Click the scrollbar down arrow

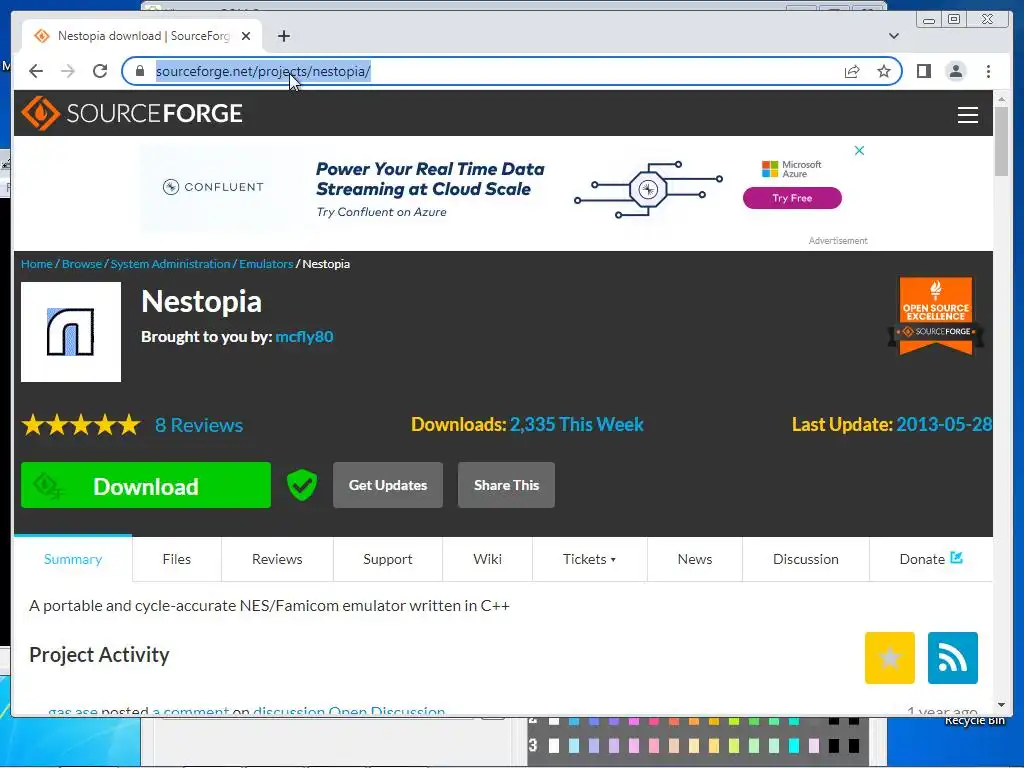[1001, 705]
